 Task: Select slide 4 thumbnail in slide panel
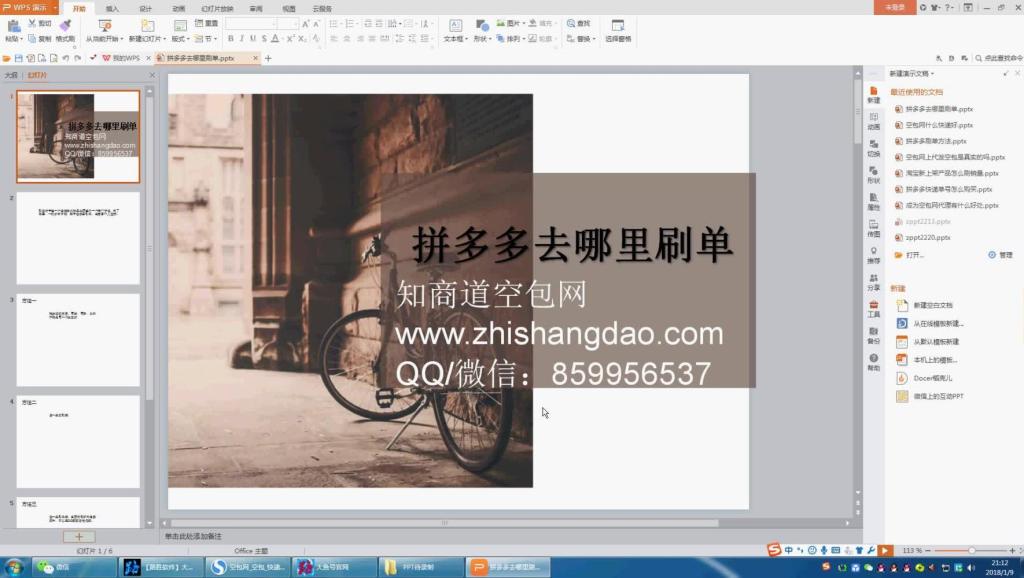point(78,442)
